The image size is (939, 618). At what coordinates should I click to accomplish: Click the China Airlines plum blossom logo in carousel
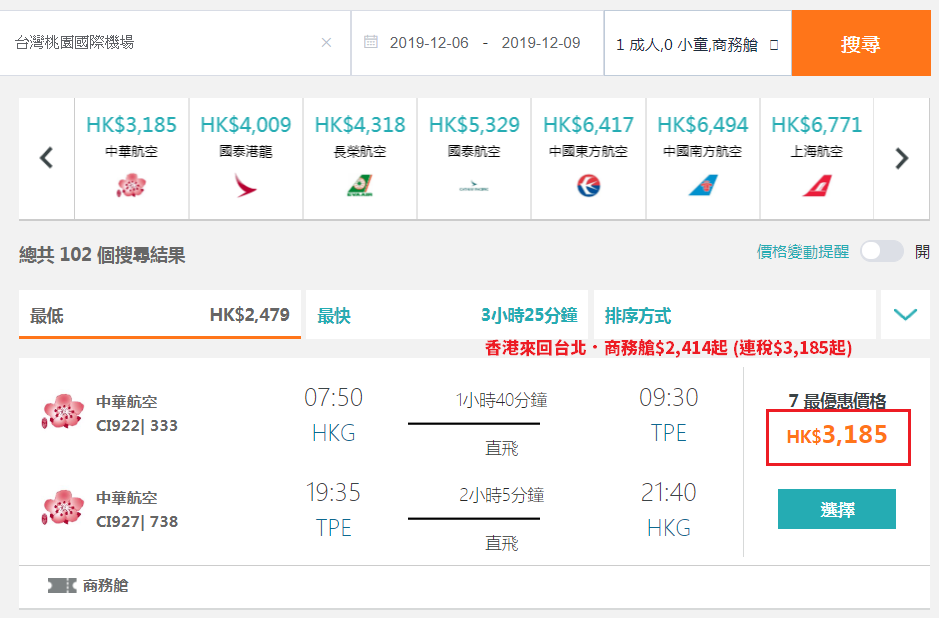pyautogui.click(x=131, y=185)
